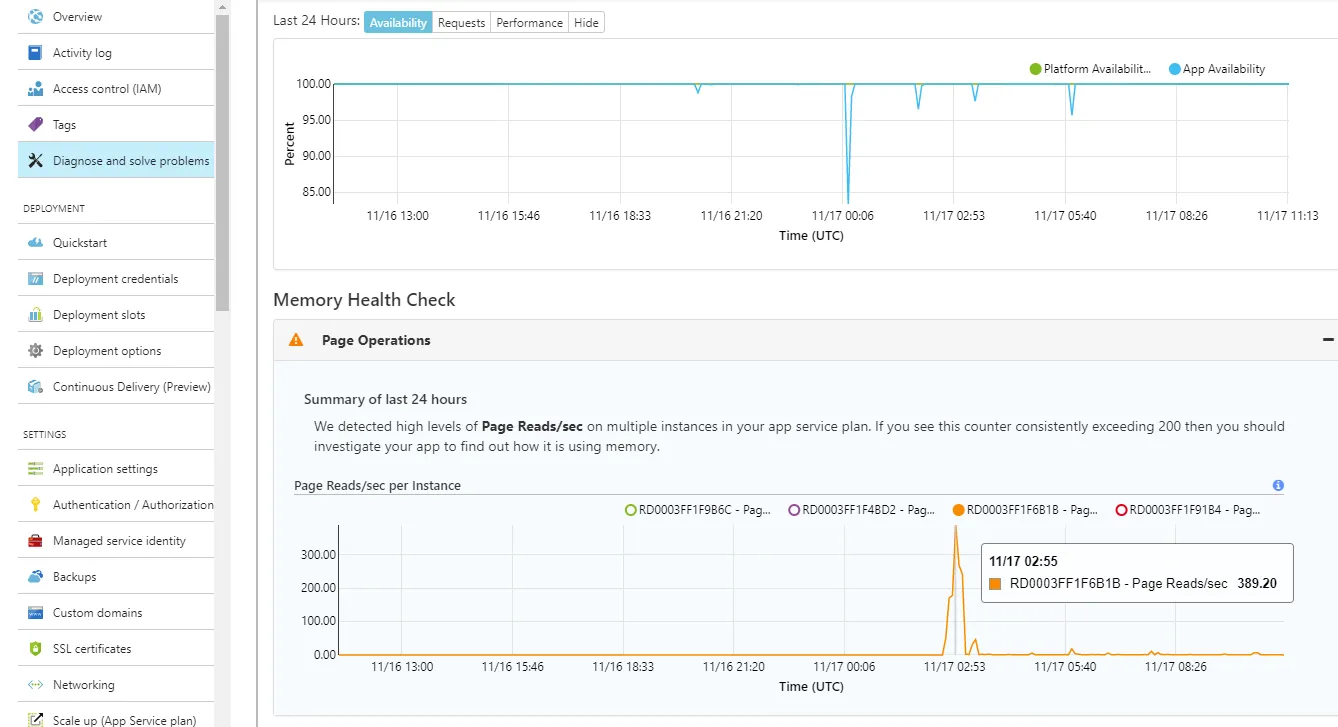
Task: Click the Page Reads/sec per Instance chart title
Action: (377, 486)
